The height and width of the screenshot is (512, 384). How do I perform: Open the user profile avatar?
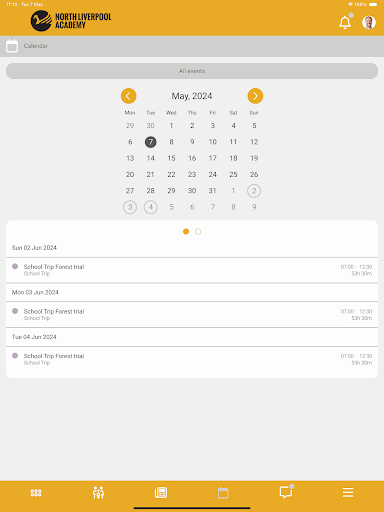tap(369, 23)
